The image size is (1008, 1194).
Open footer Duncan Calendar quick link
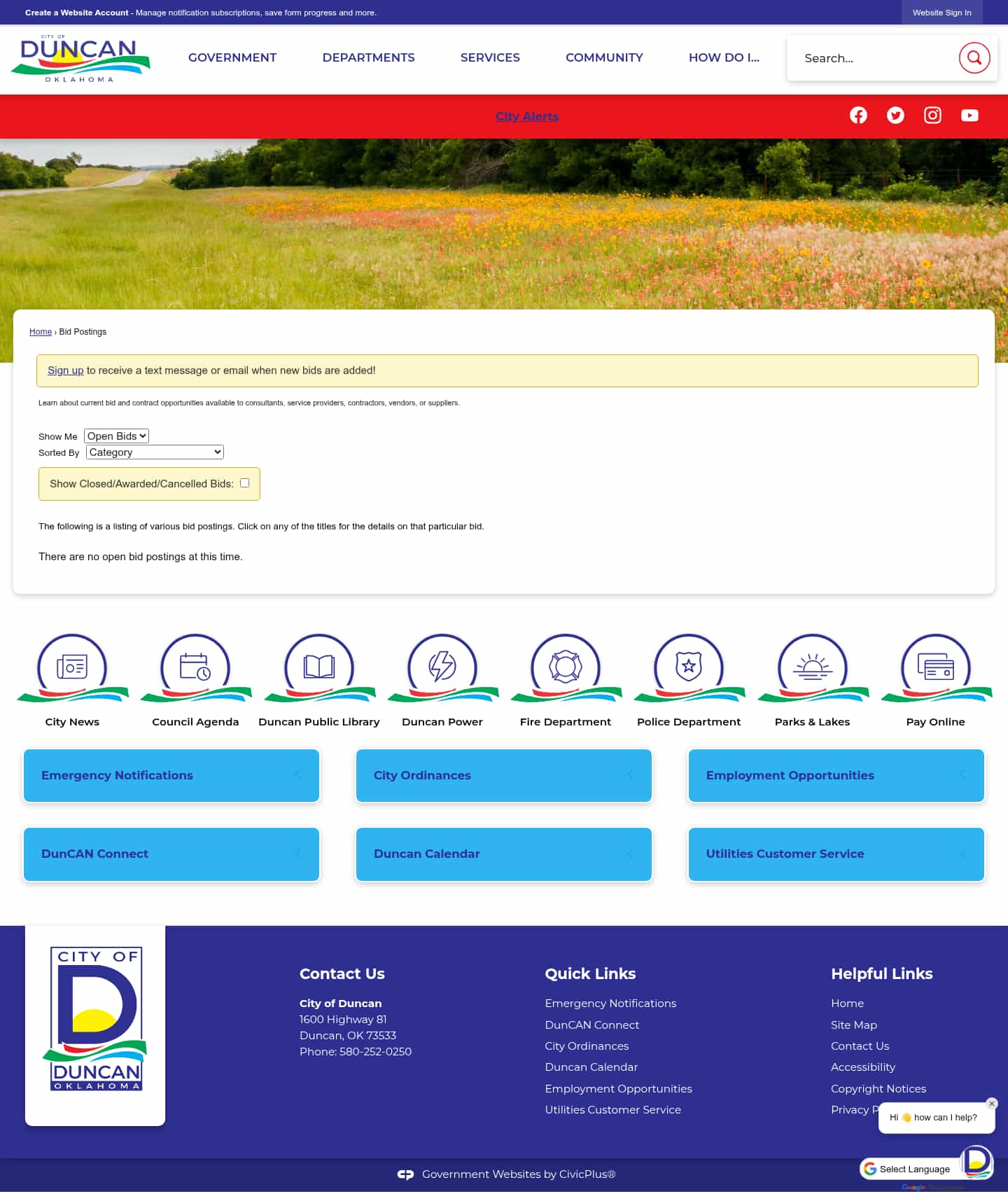[591, 1067]
